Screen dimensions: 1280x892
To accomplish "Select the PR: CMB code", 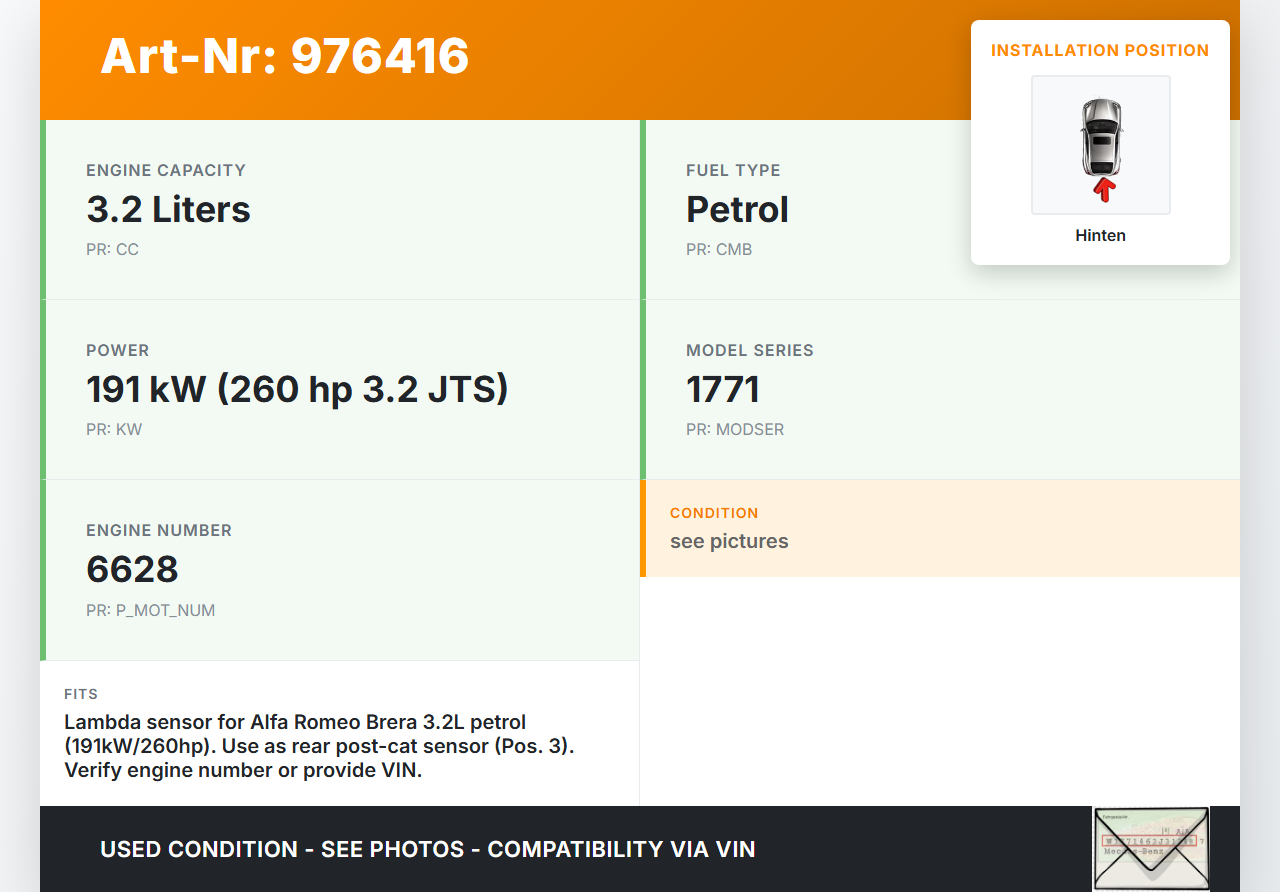I will click(718, 250).
